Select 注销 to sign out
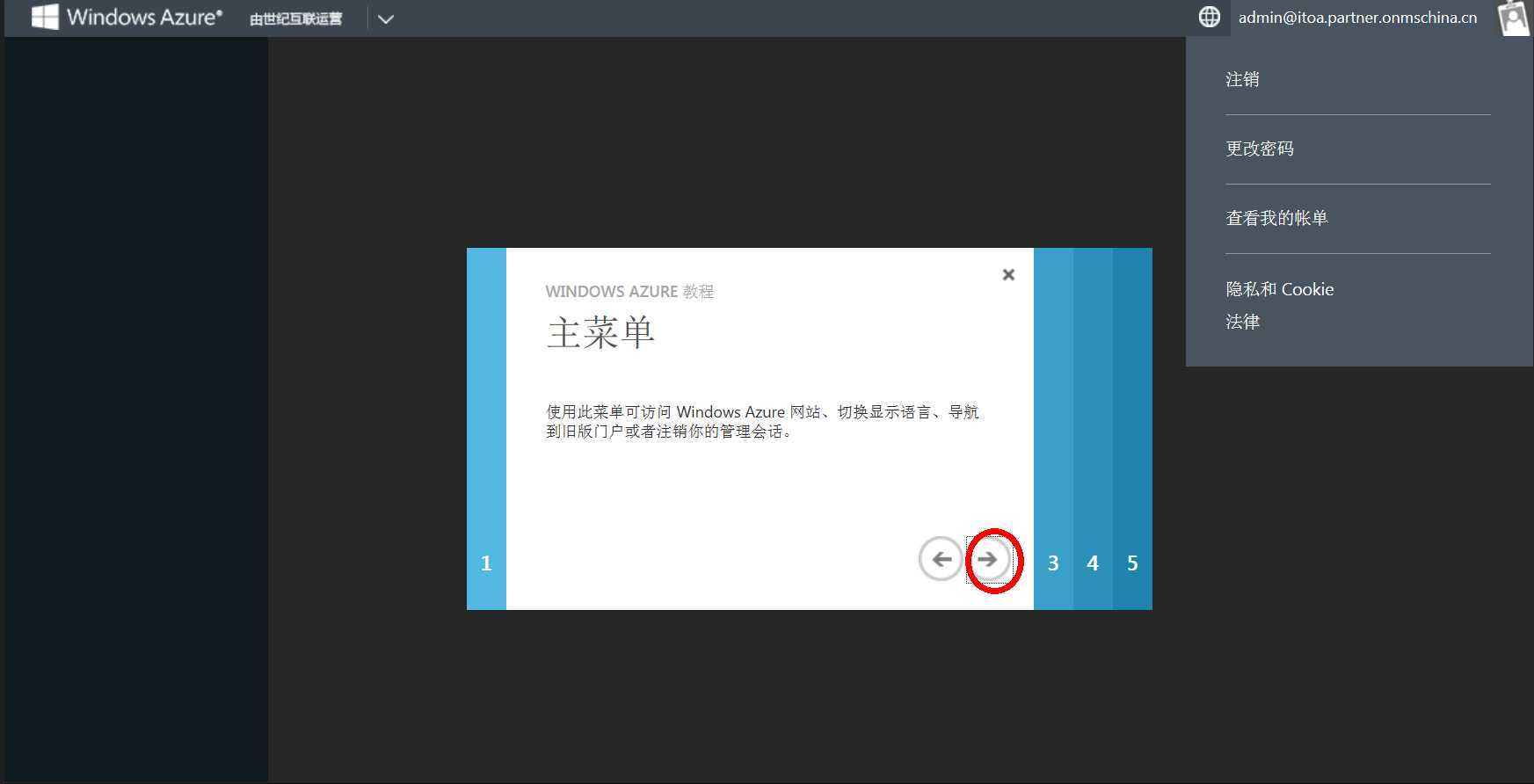The image size is (1534, 784). tap(1242, 79)
